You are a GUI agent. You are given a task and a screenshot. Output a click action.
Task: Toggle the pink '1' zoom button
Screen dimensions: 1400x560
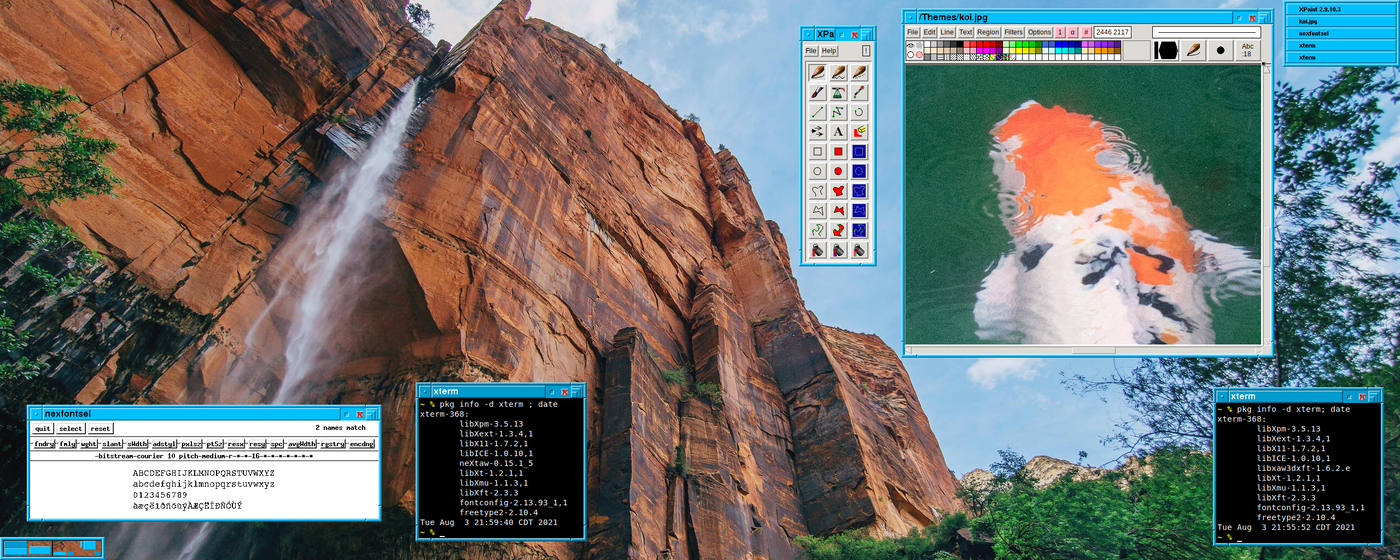pyautogui.click(x=1060, y=32)
